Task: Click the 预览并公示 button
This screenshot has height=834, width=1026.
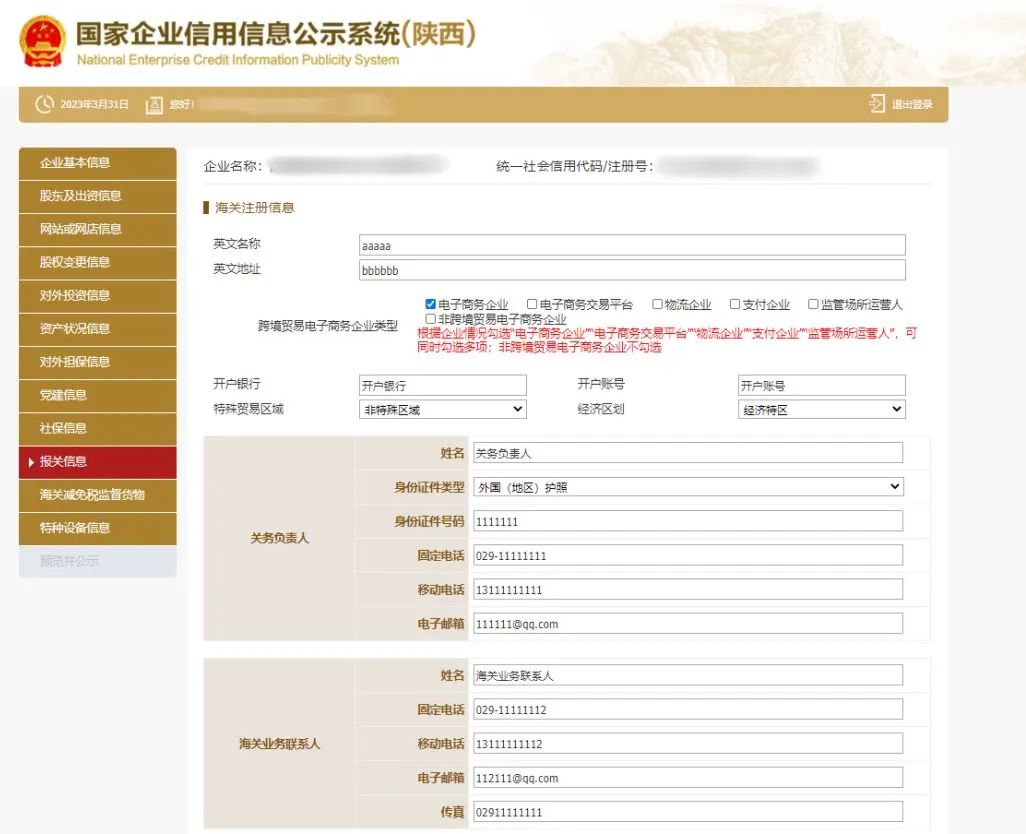Action: (98, 561)
